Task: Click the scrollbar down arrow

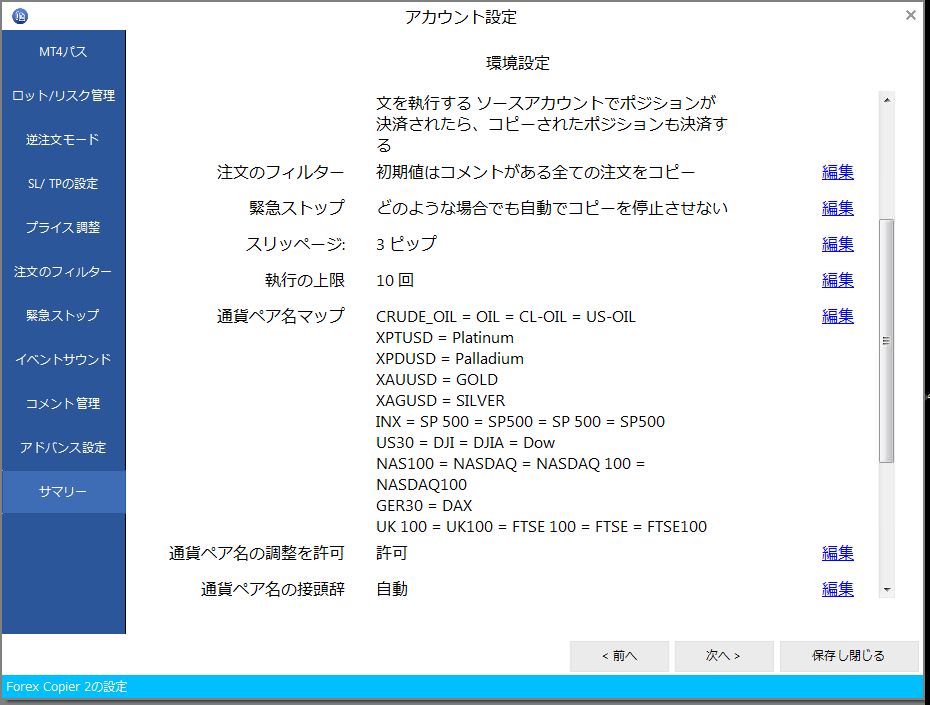Action: click(x=886, y=590)
